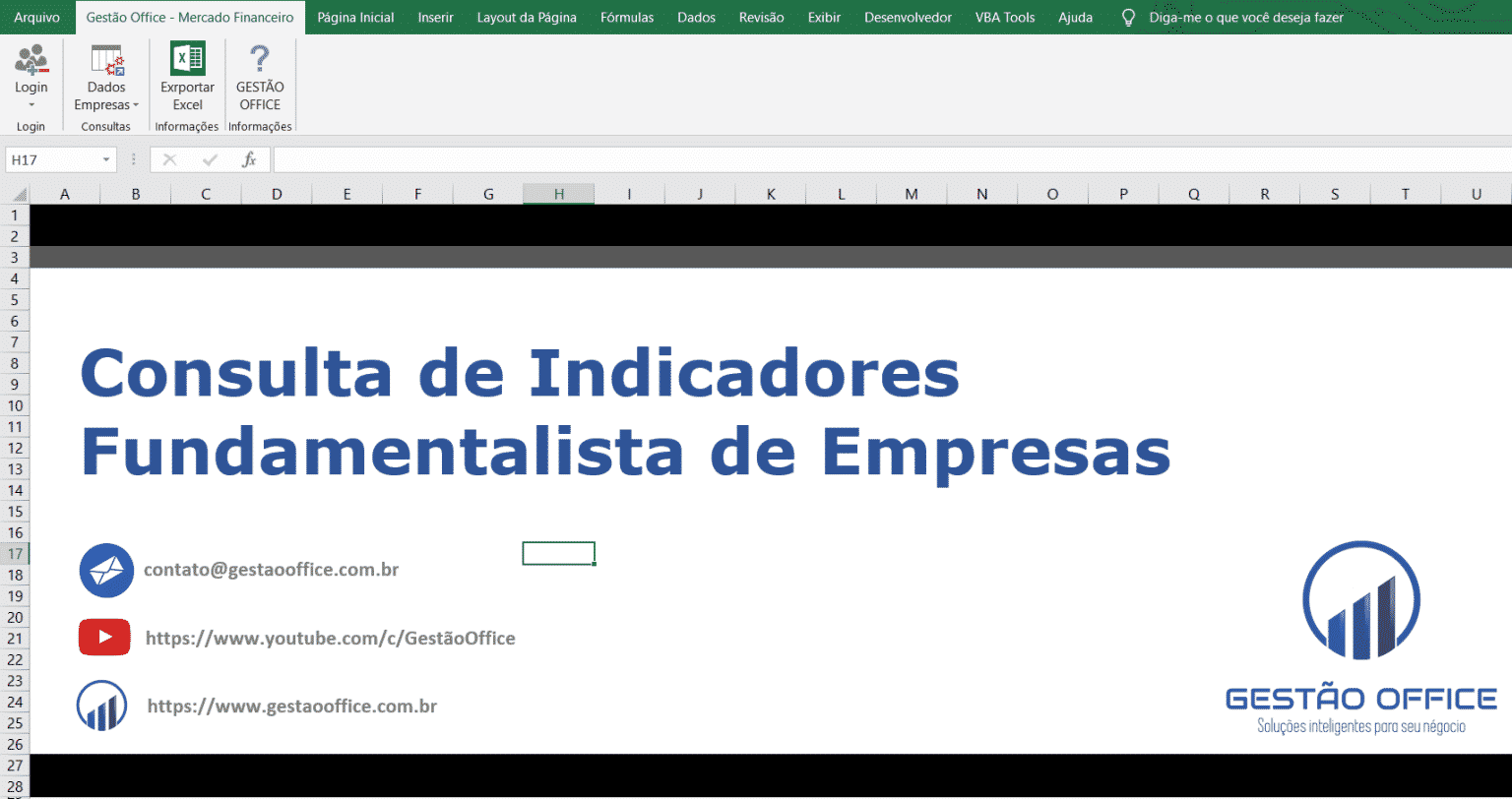
Task: Click the small Gestão Office chart icon
Action: (x=102, y=706)
